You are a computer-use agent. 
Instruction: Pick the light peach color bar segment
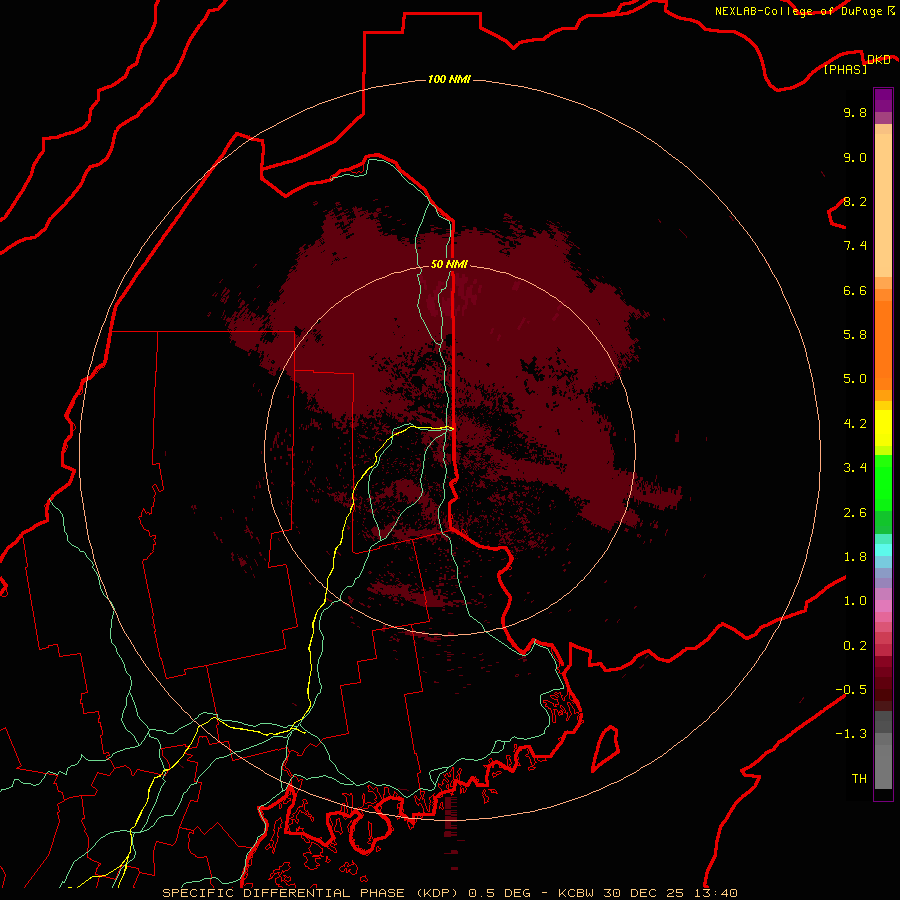pos(883,205)
